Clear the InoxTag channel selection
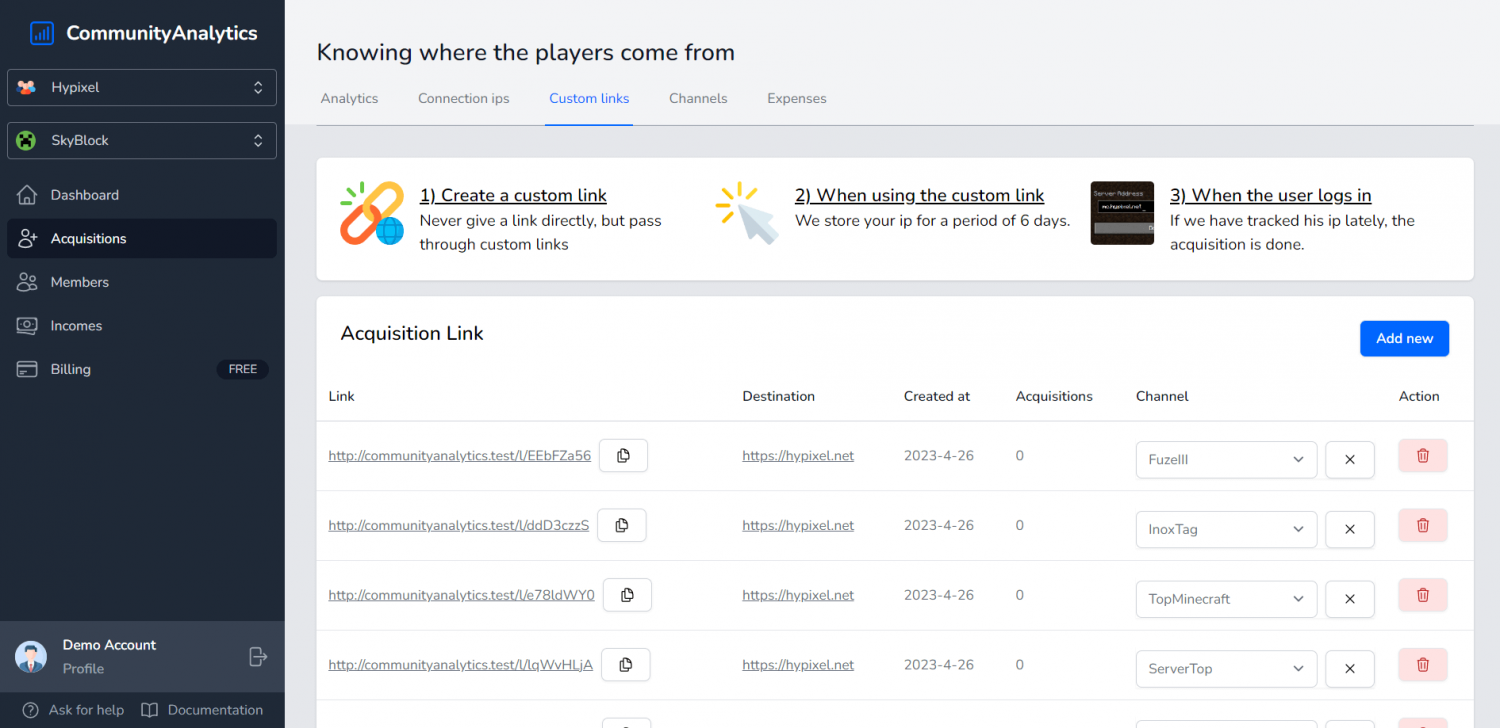The height and width of the screenshot is (728, 1500). [1350, 529]
